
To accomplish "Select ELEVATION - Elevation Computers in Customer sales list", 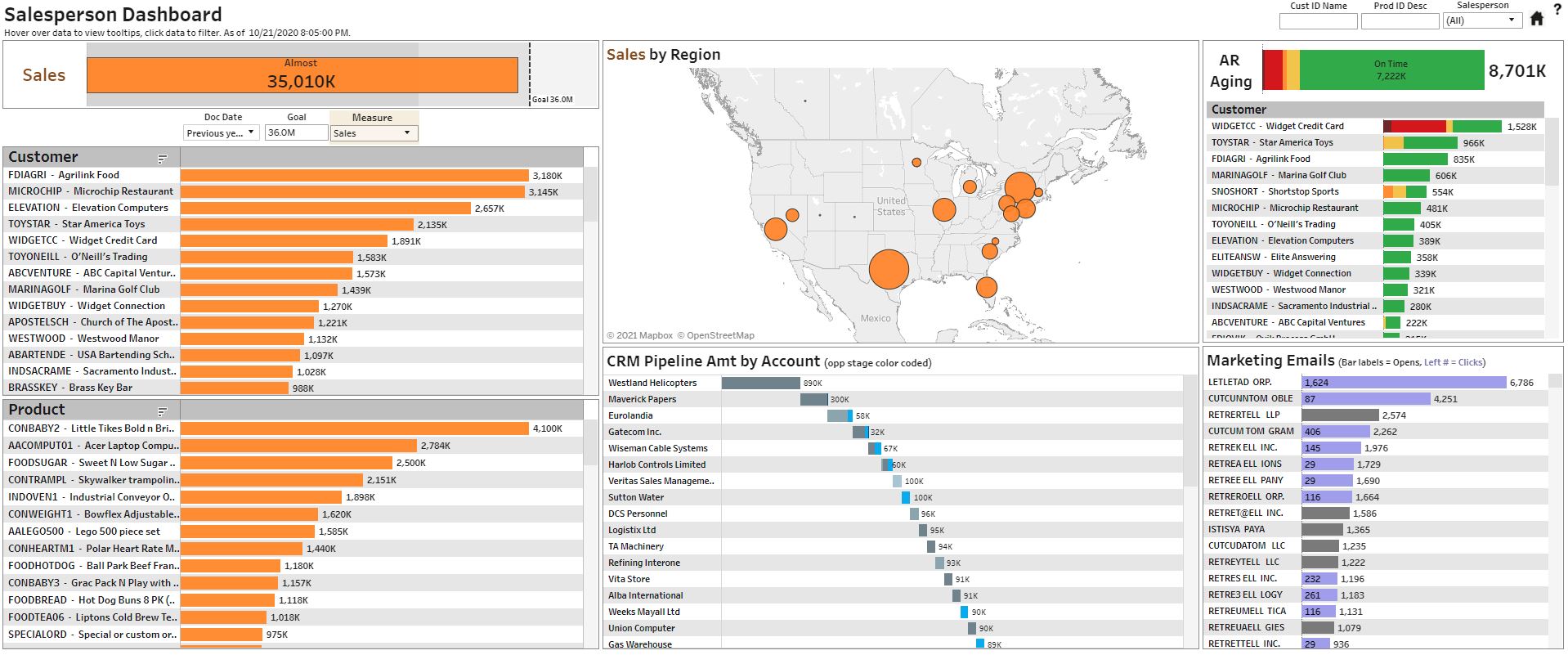I will click(294, 208).
